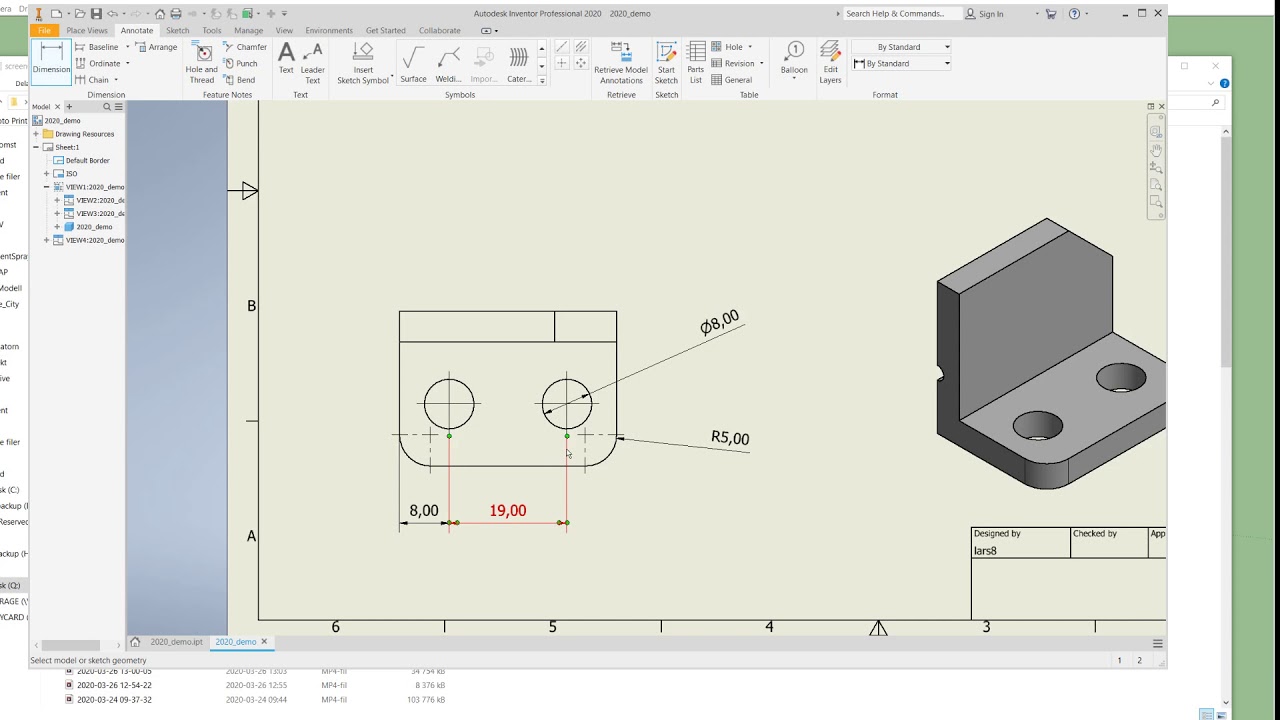Expand the VIEW4:2020_demo tree node
The height and width of the screenshot is (720, 1280).
click(x=46, y=240)
